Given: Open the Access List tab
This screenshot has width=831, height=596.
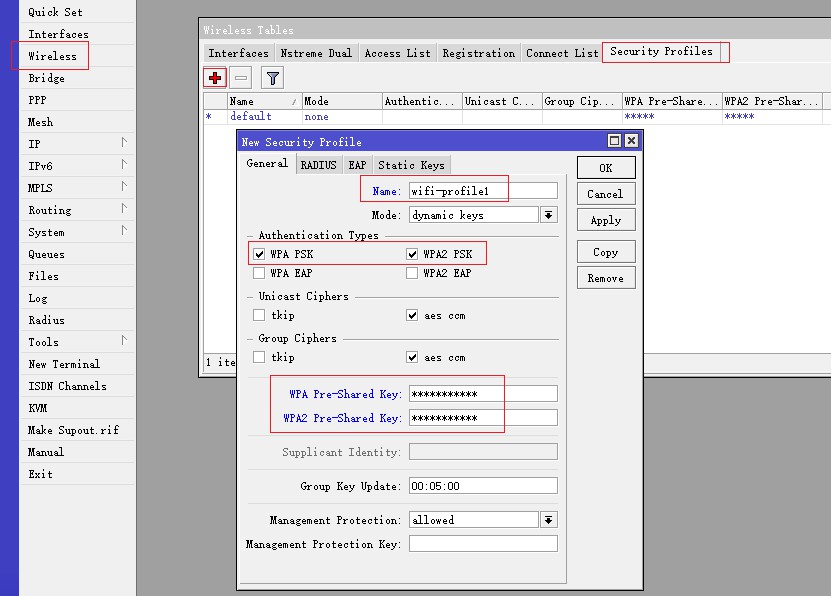Looking at the screenshot, I should pyautogui.click(x=397, y=53).
